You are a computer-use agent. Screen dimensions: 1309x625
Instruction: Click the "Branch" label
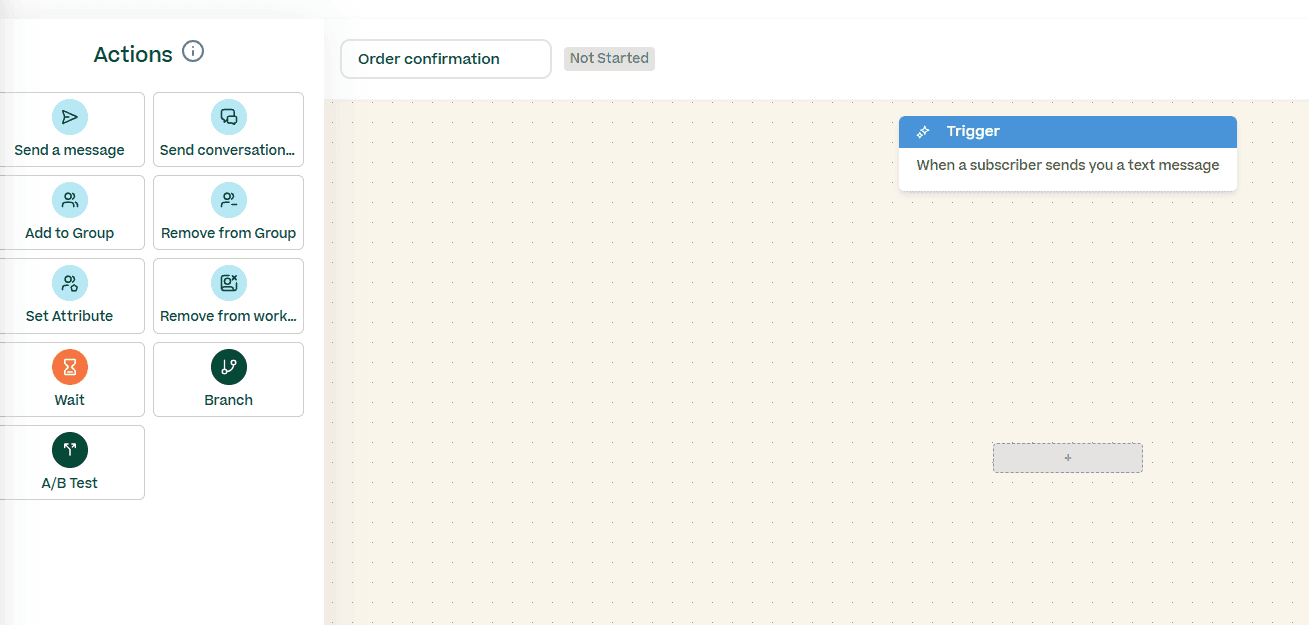click(x=229, y=400)
